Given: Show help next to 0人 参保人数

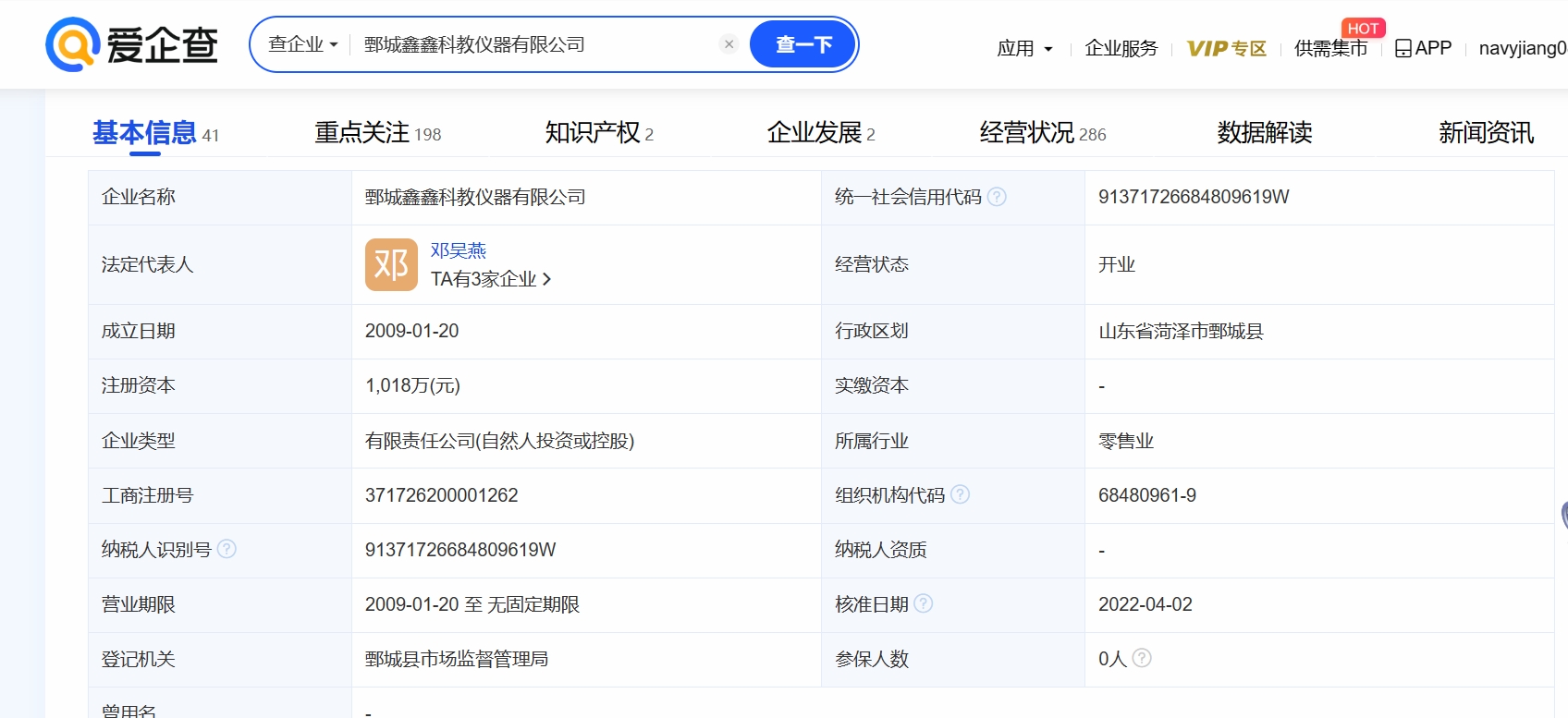Looking at the screenshot, I should point(1142,658).
